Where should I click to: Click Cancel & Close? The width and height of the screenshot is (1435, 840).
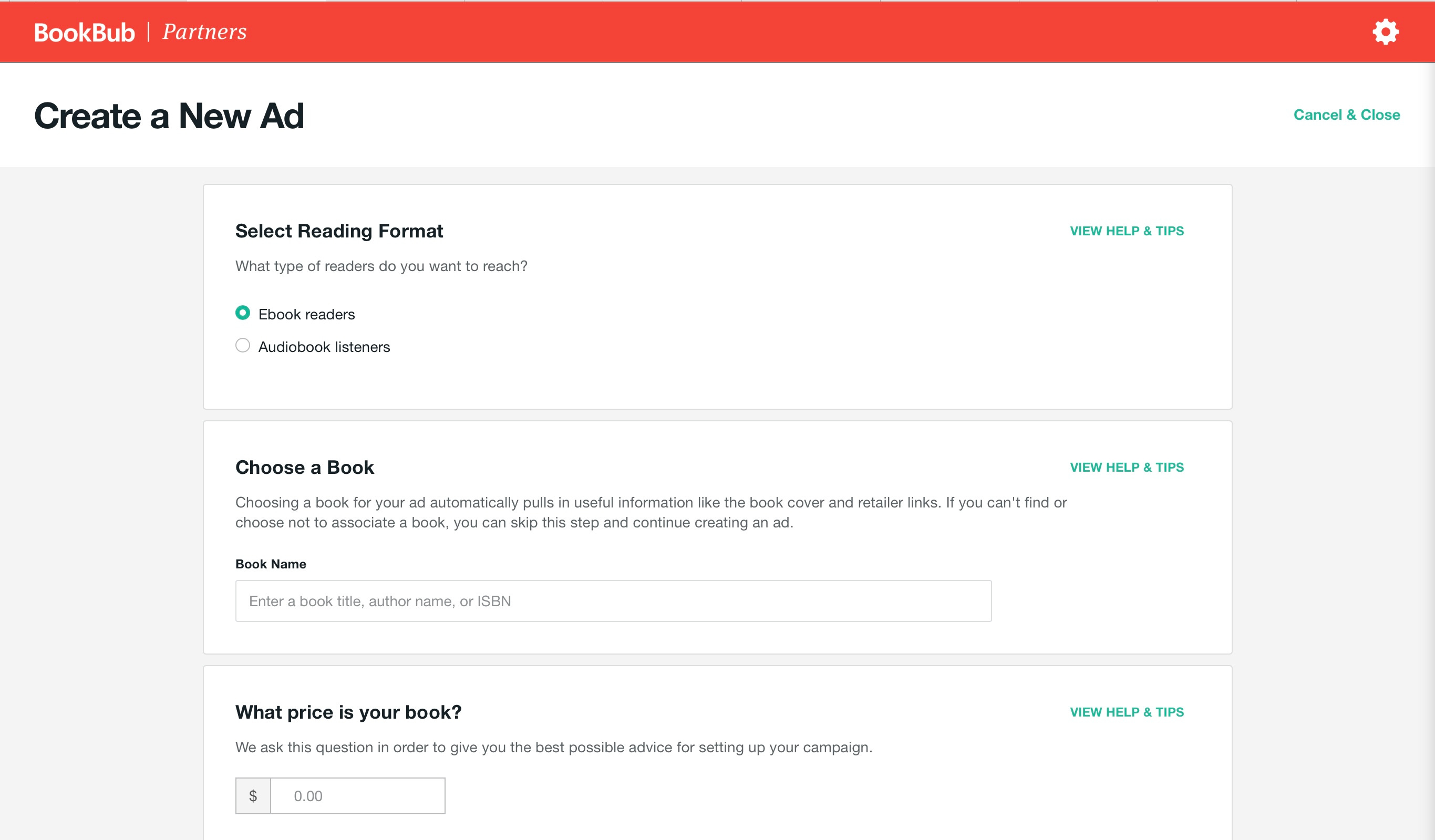coord(1346,115)
